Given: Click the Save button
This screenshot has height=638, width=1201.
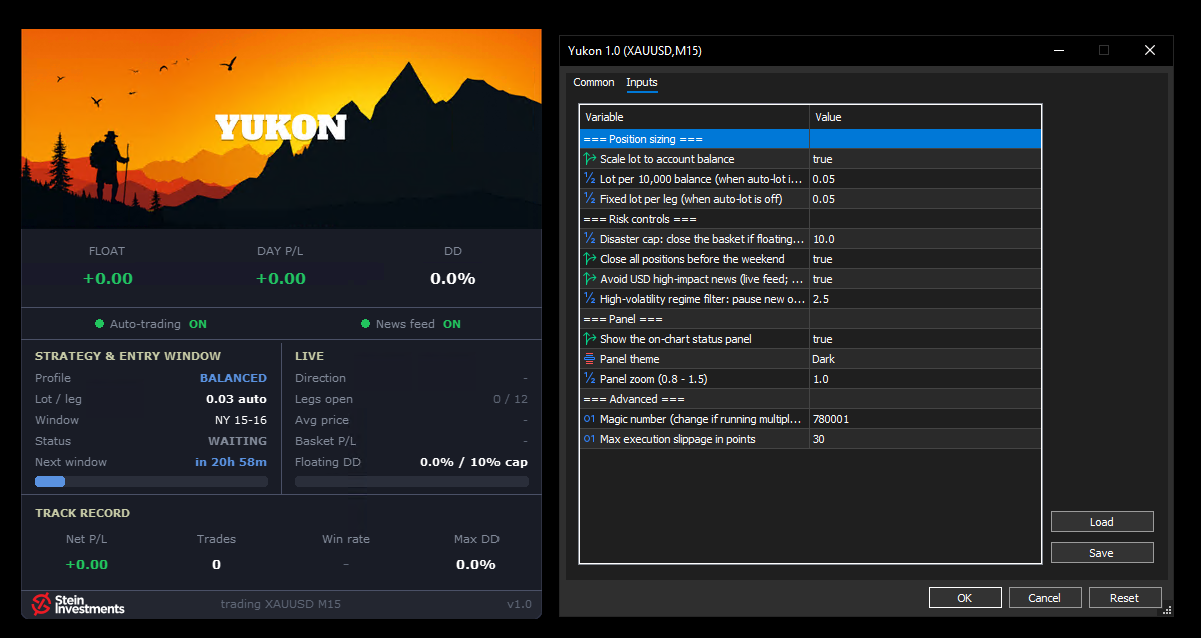Looking at the screenshot, I should pos(1102,553).
